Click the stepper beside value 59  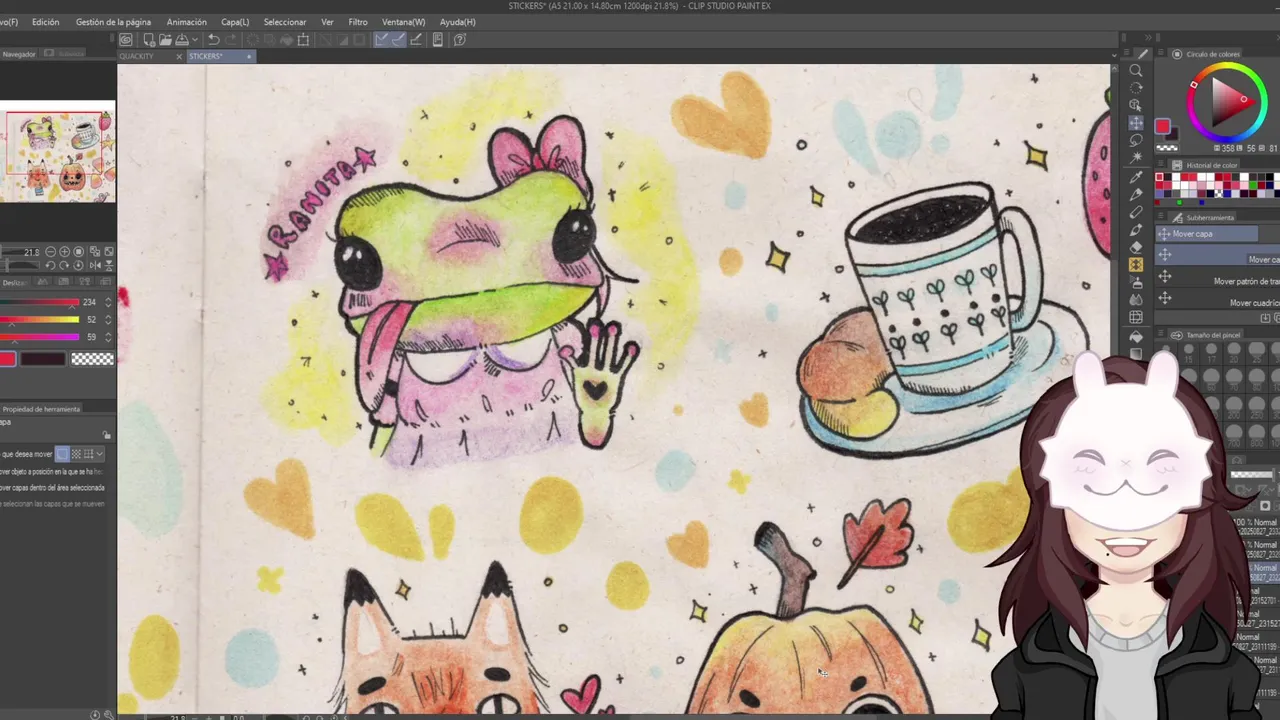[108, 337]
